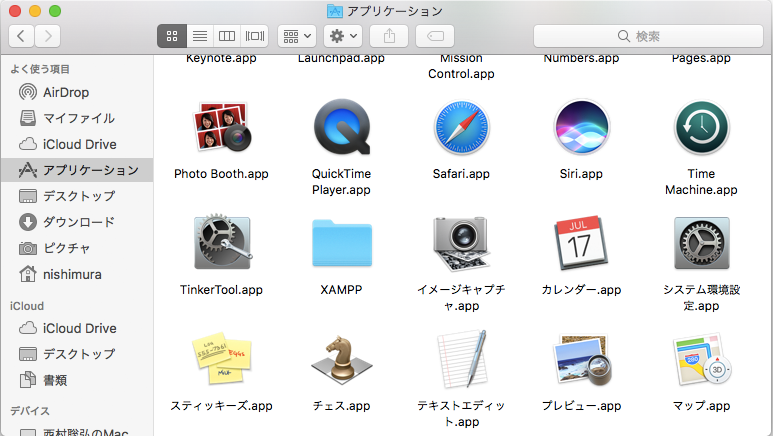
Task: Select the Siri app icon
Action: pyautogui.click(x=581, y=127)
